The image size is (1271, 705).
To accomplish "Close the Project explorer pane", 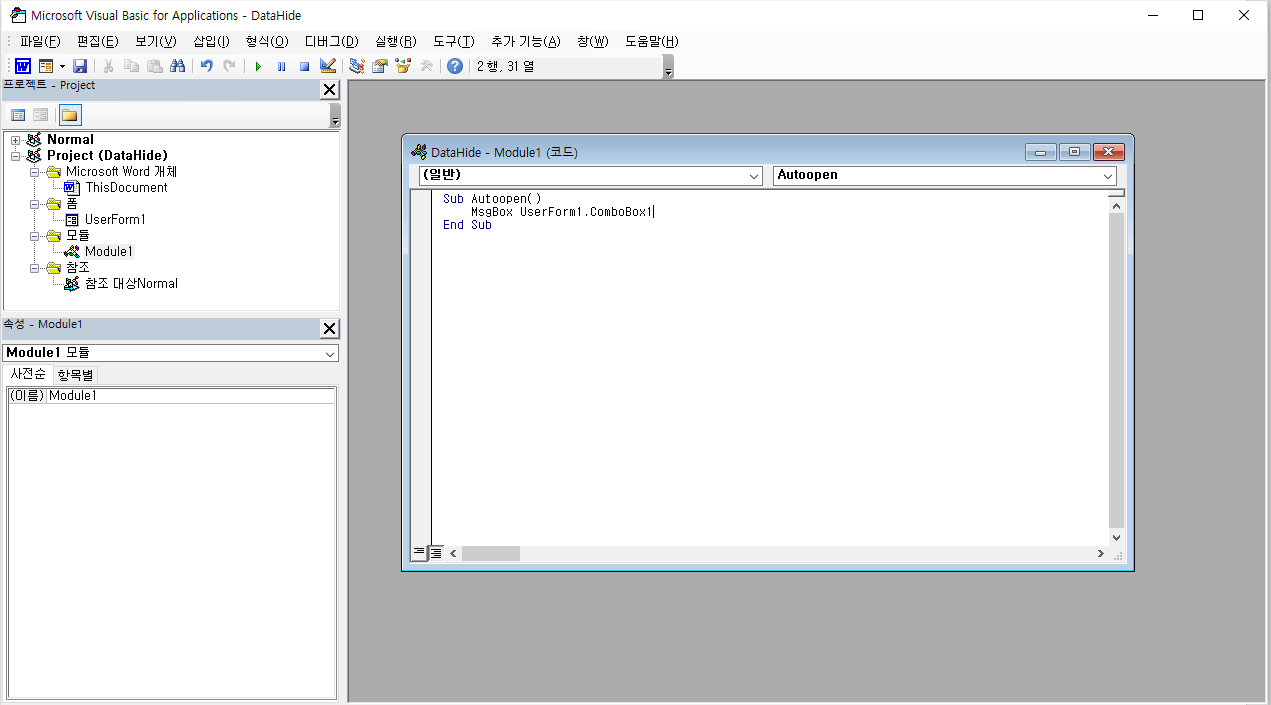I will pos(329,90).
